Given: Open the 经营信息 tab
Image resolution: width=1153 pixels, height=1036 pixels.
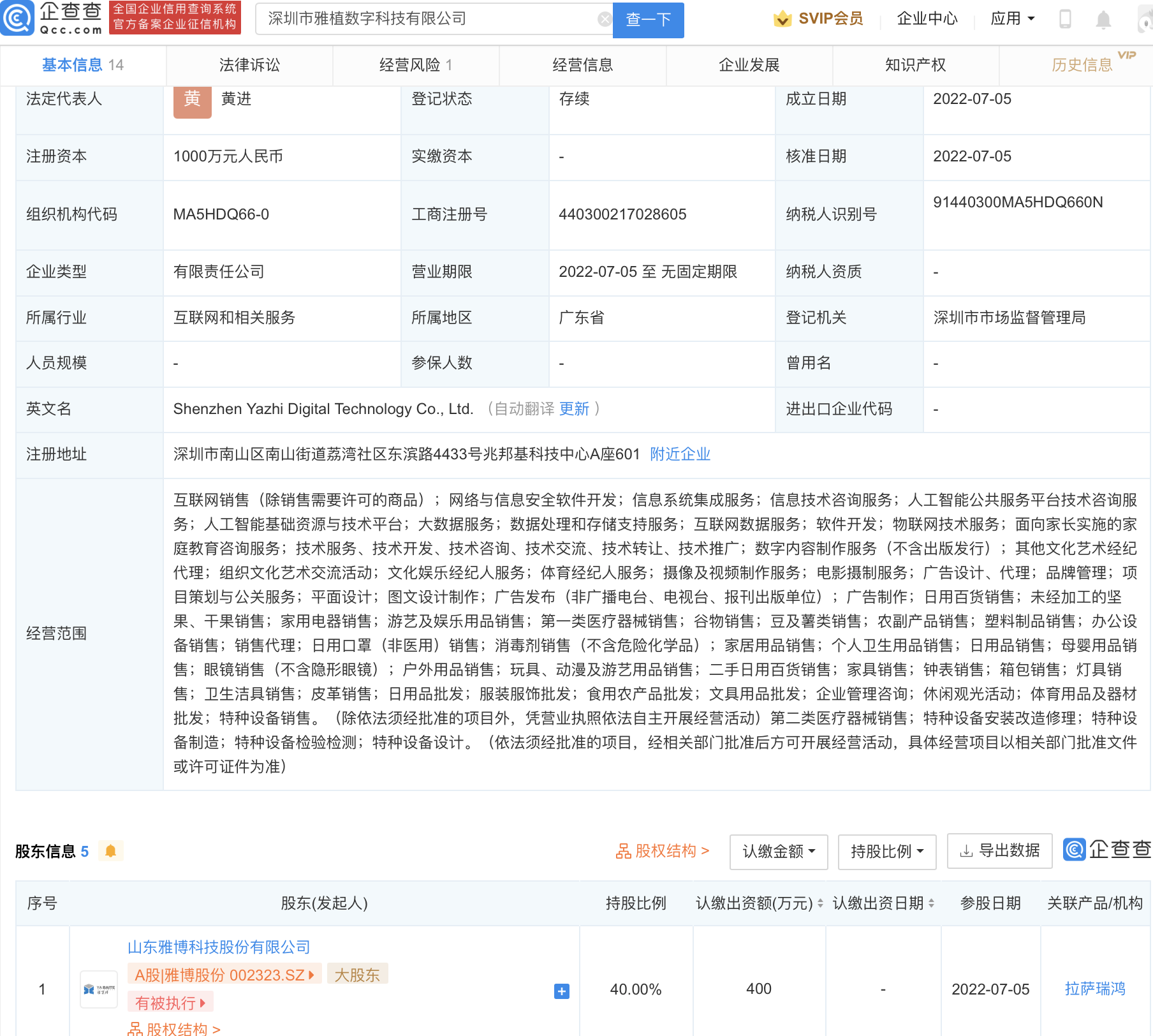Looking at the screenshot, I should (582, 65).
